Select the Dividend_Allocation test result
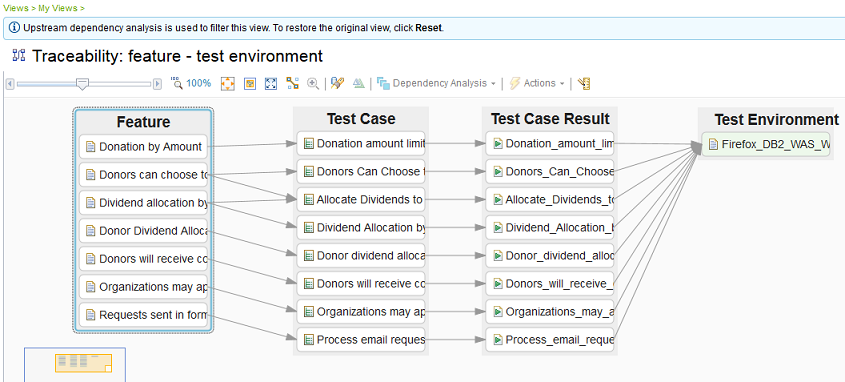The height and width of the screenshot is (382, 845). [550, 227]
